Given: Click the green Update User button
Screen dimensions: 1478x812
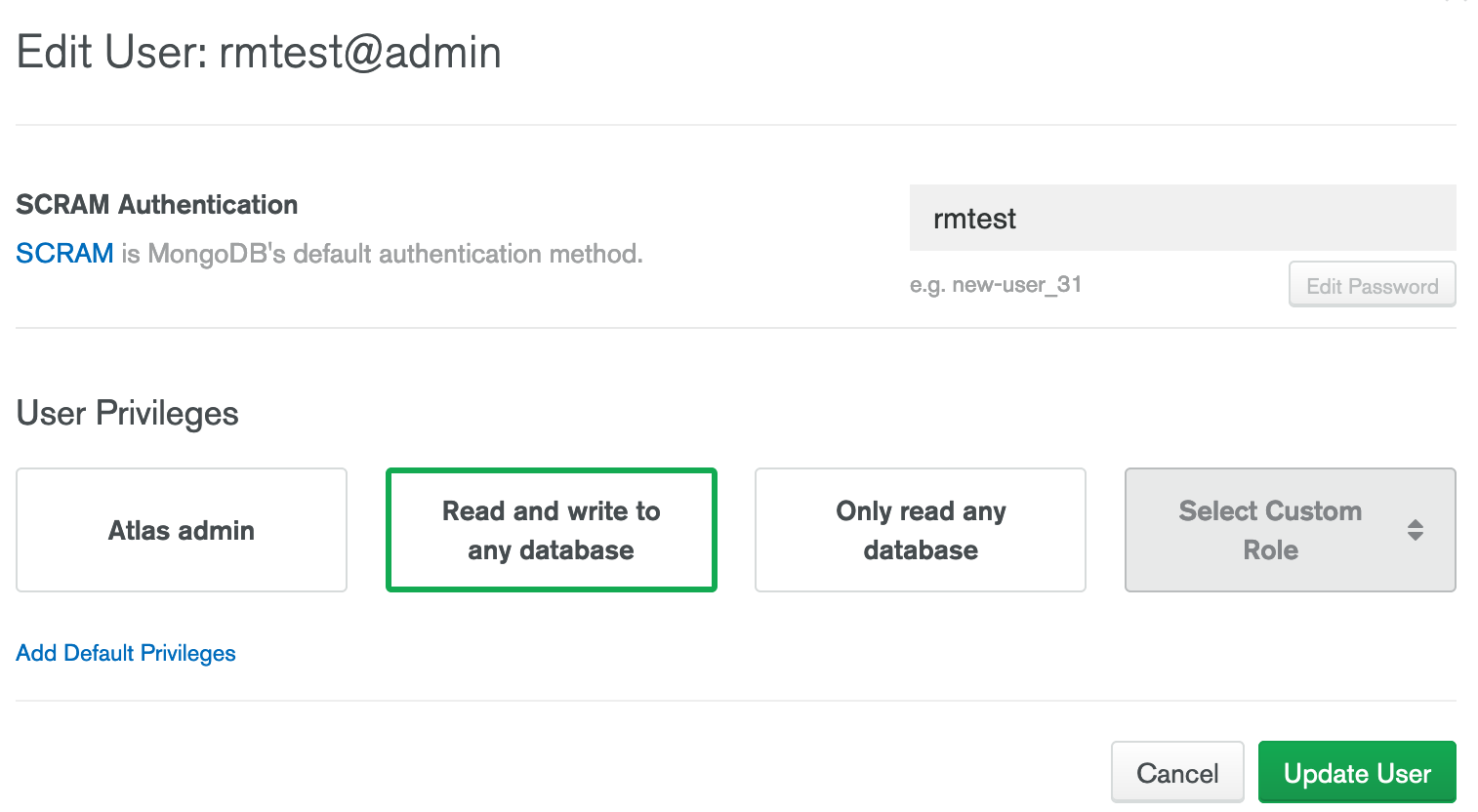Looking at the screenshot, I should coord(1357,773).
